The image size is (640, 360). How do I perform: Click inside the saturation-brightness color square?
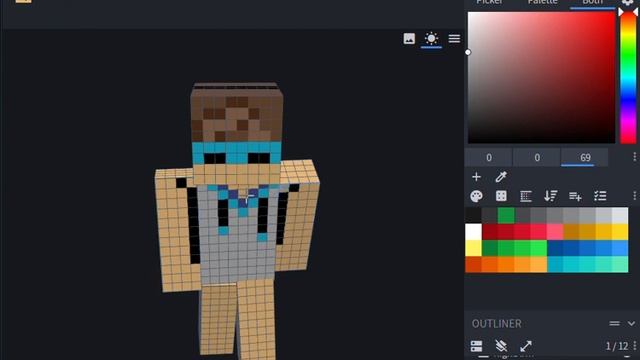pos(541,78)
